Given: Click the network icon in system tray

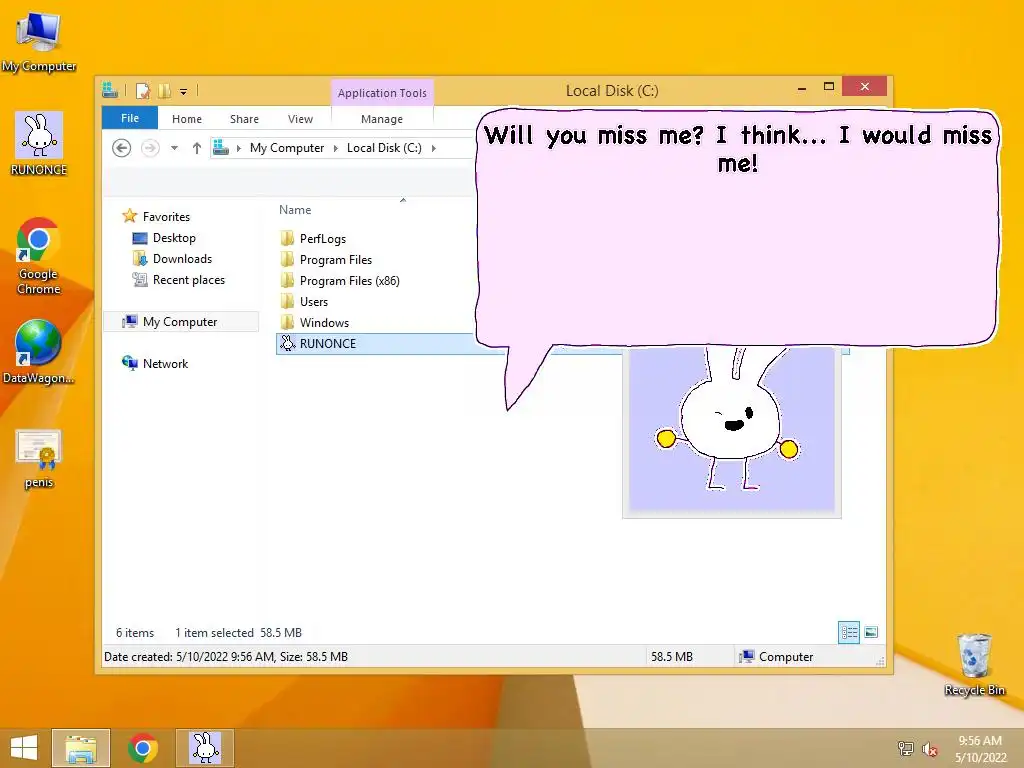Looking at the screenshot, I should [905, 748].
